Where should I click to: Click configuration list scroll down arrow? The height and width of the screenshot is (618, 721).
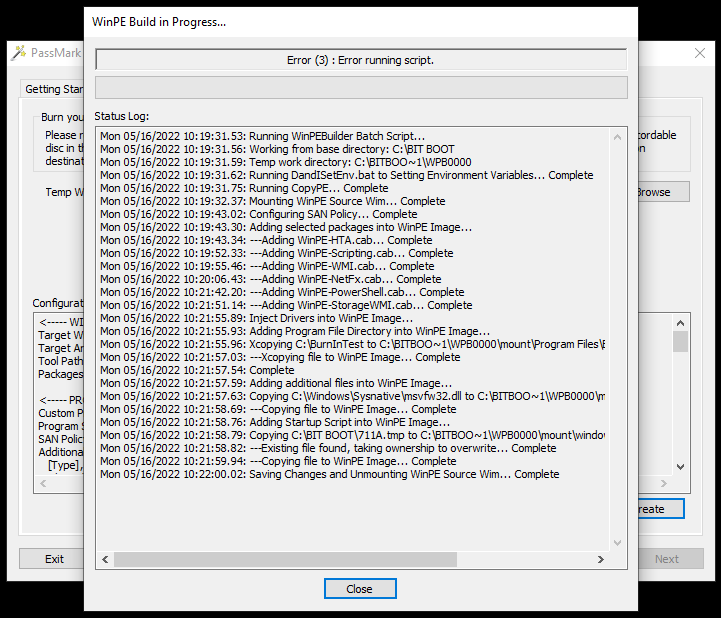tap(681, 467)
